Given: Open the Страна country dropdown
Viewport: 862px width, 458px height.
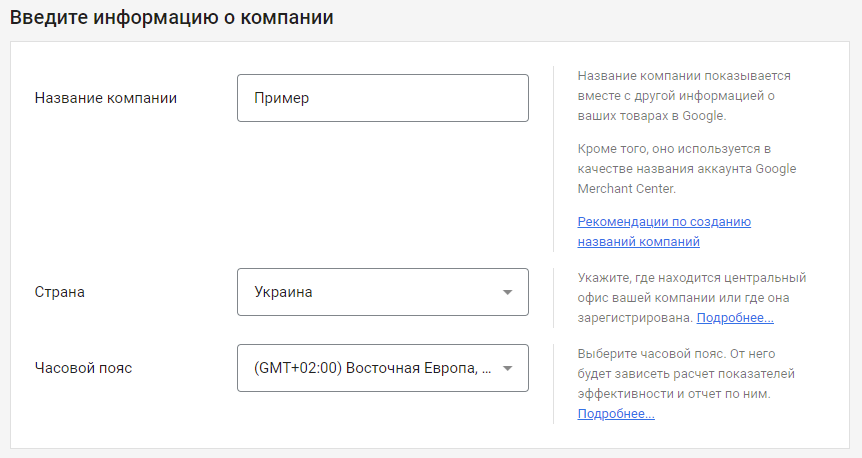Looking at the screenshot, I should 382,292.
